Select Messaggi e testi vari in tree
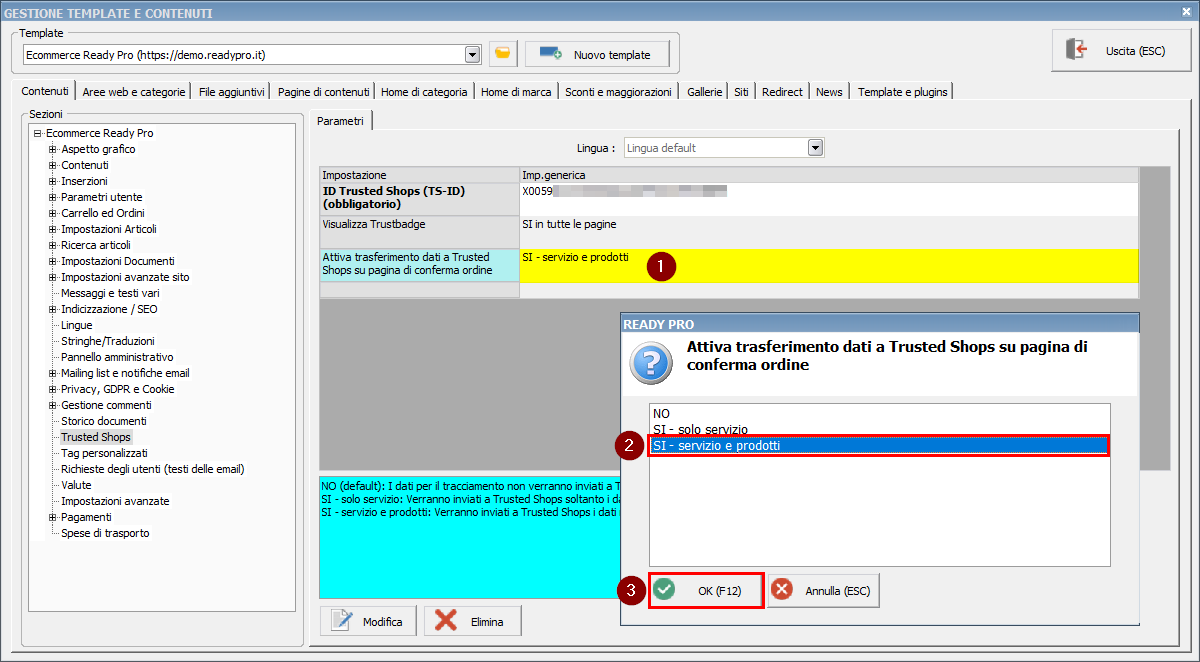This screenshot has height=662, width=1200. point(110,293)
